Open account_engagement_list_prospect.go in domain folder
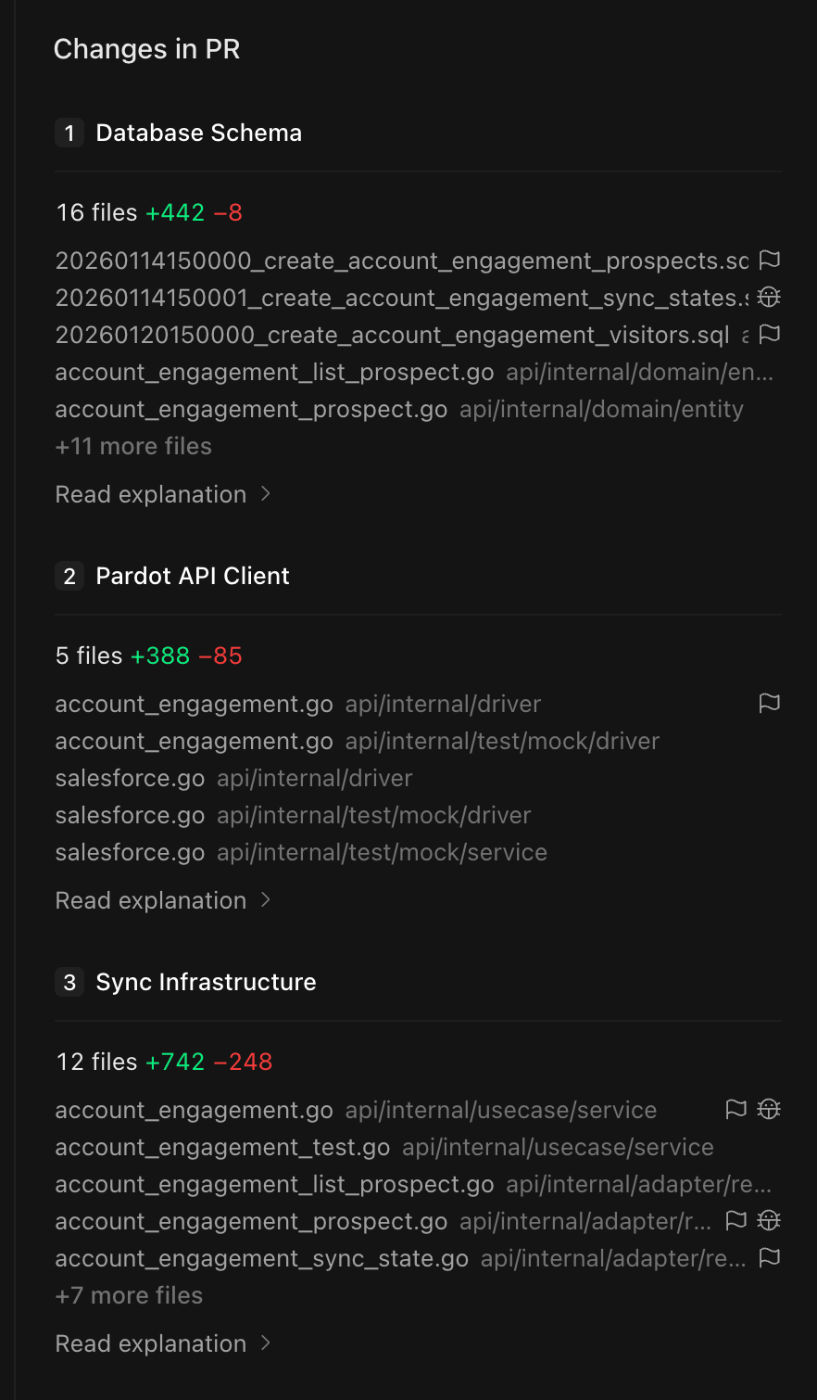The image size is (817, 1400). click(x=274, y=372)
